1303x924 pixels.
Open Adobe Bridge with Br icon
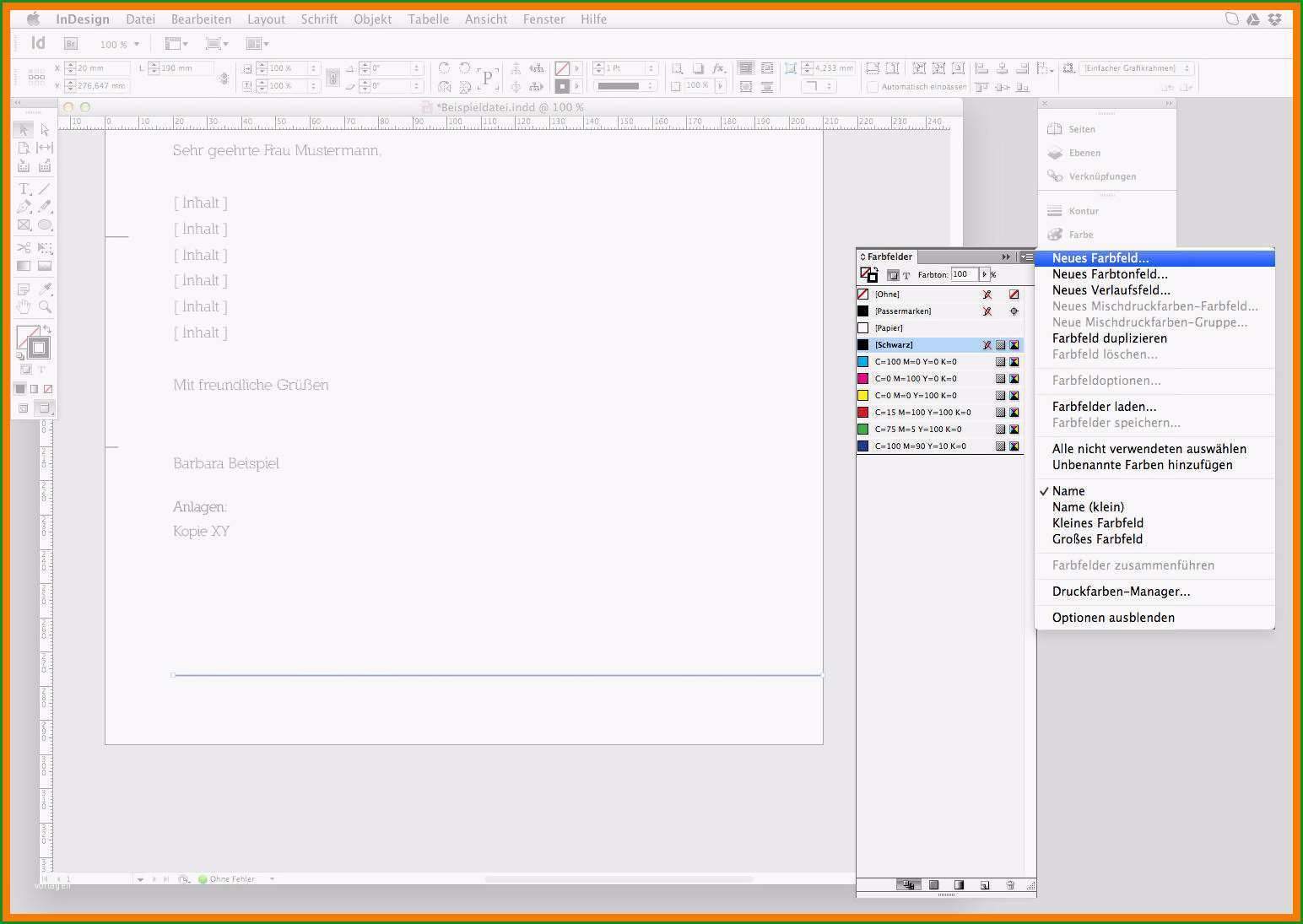point(71,44)
